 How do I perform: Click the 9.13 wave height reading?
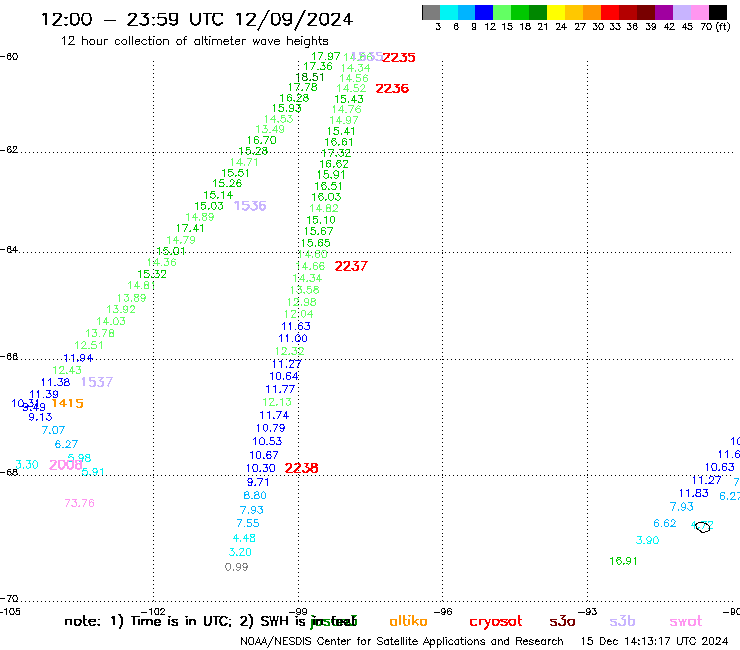click(41, 417)
